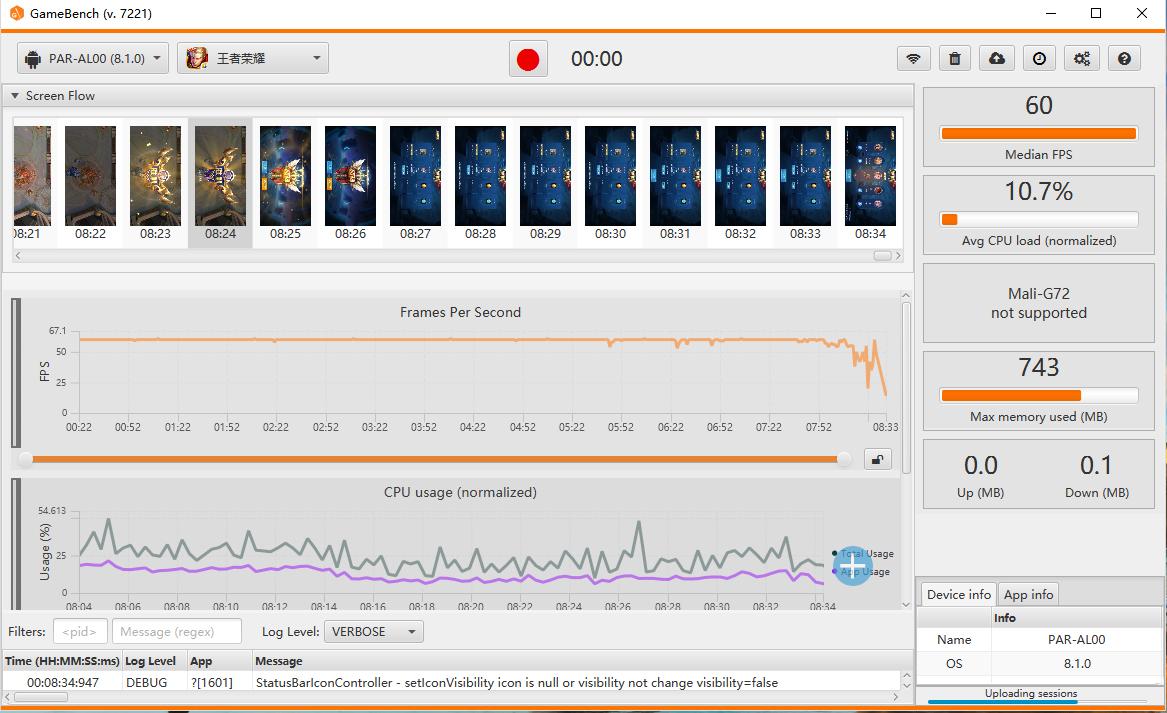Viewport: 1167px width, 713px height.
Task: Open the Wi-Fi connection settings
Action: (912, 59)
